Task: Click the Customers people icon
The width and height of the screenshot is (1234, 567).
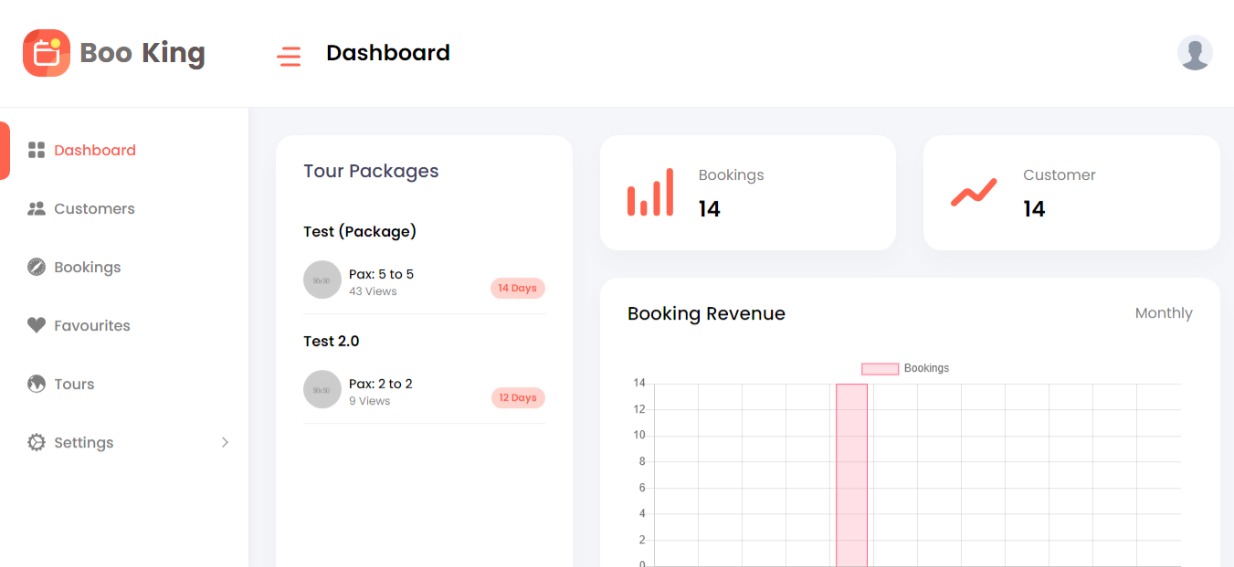Action: [x=37, y=209]
